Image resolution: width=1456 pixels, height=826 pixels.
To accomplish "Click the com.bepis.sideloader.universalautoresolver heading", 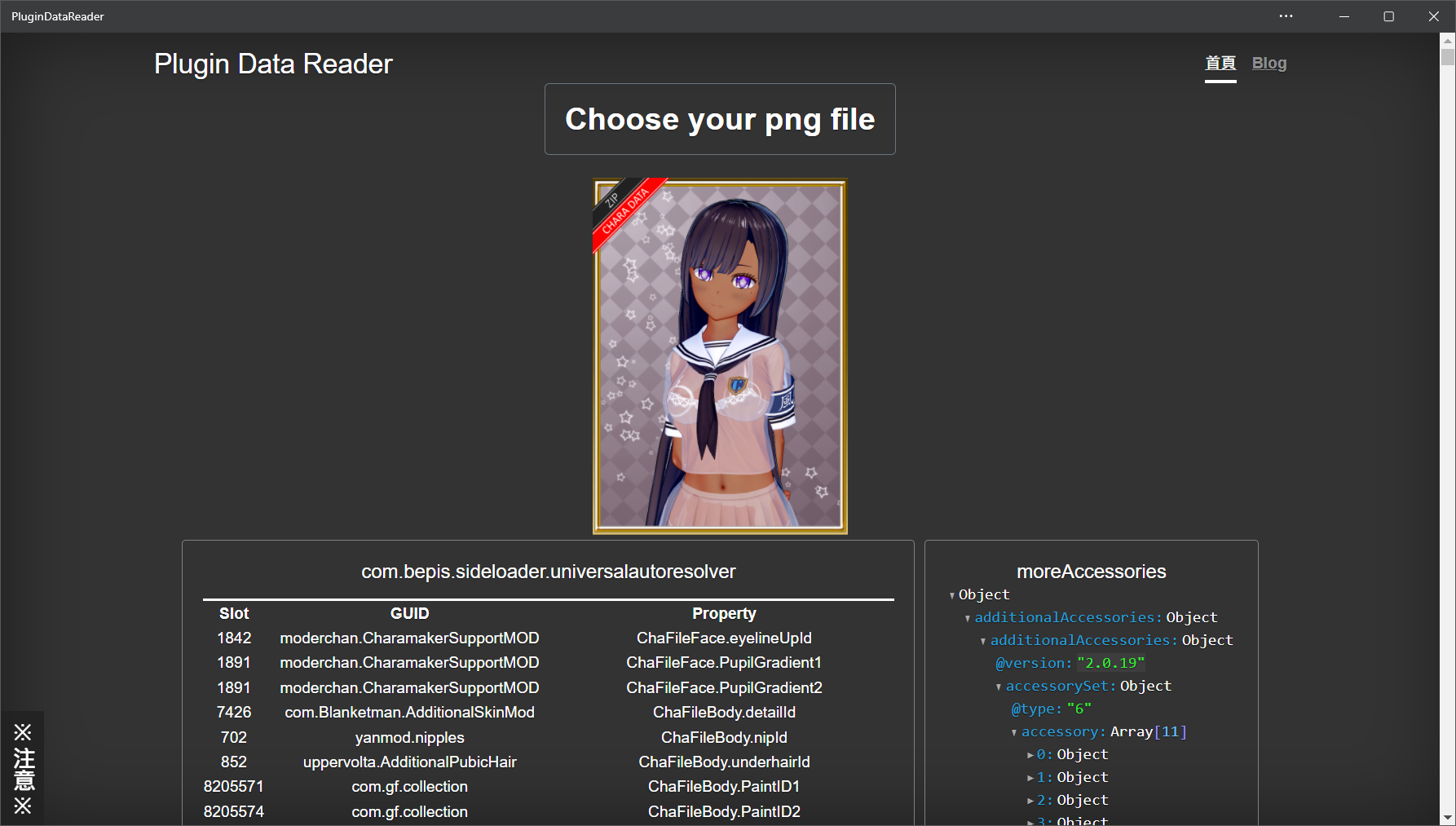I will coord(548,572).
